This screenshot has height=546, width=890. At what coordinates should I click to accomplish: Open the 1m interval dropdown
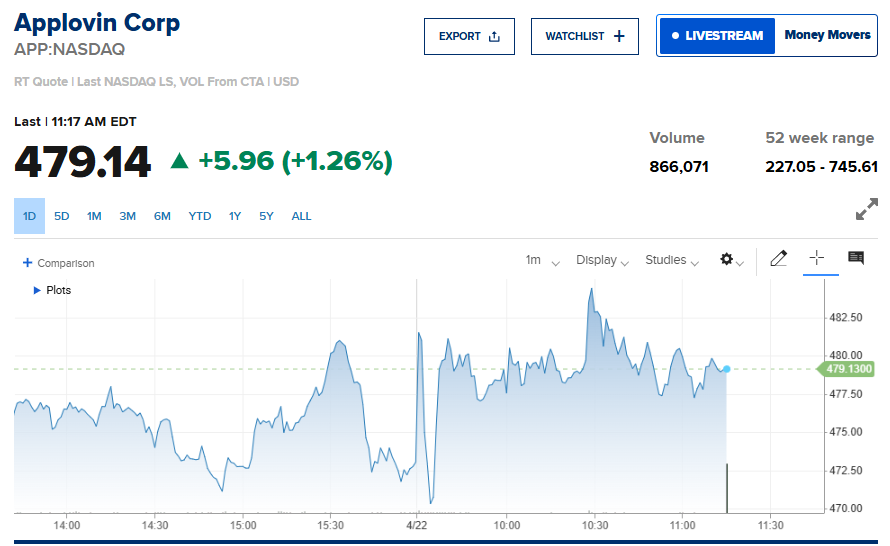tap(542, 260)
